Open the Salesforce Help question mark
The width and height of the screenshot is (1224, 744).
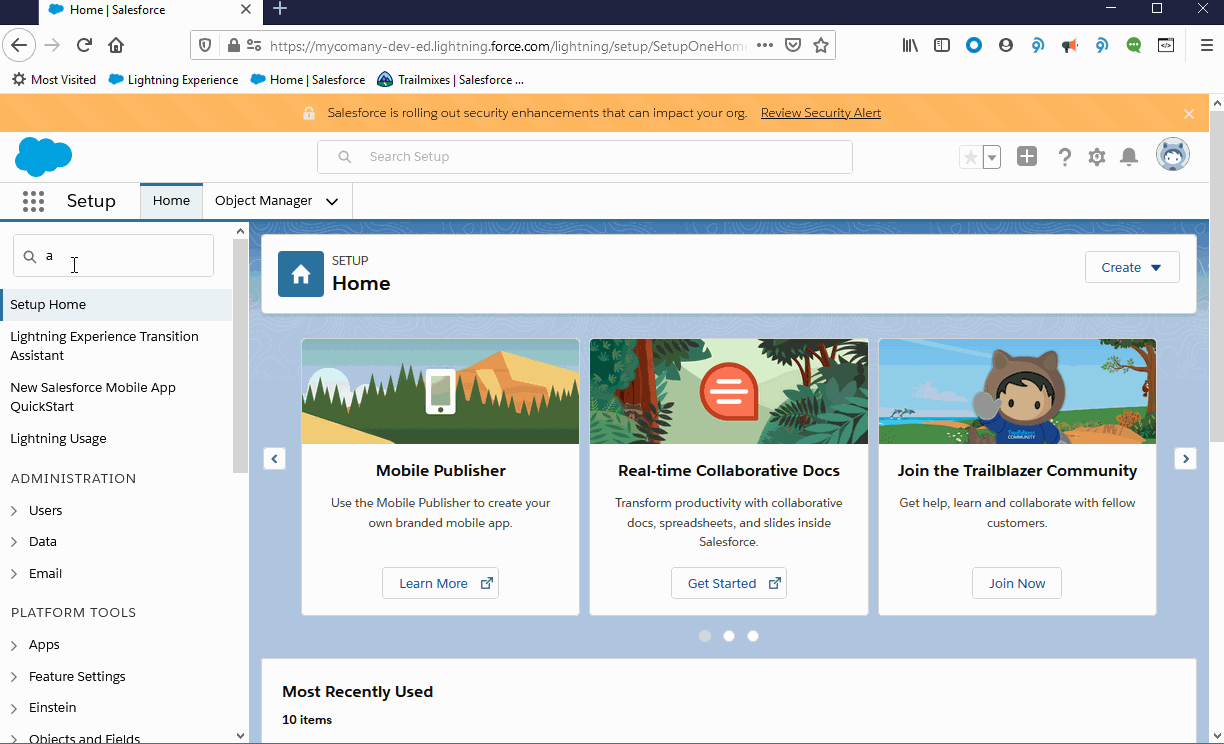[1064, 157]
